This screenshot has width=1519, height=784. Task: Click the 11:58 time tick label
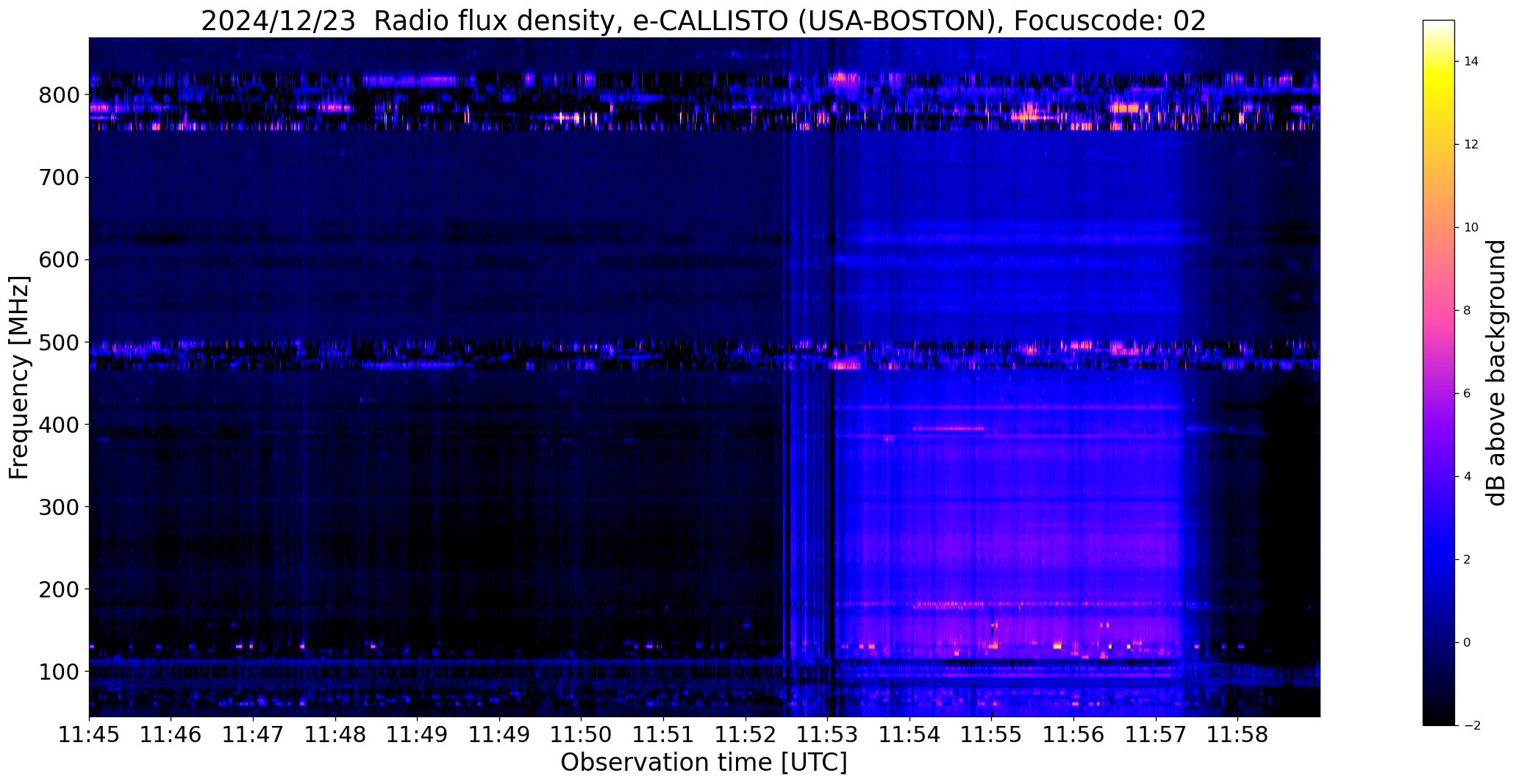pyautogui.click(x=1238, y=736)
